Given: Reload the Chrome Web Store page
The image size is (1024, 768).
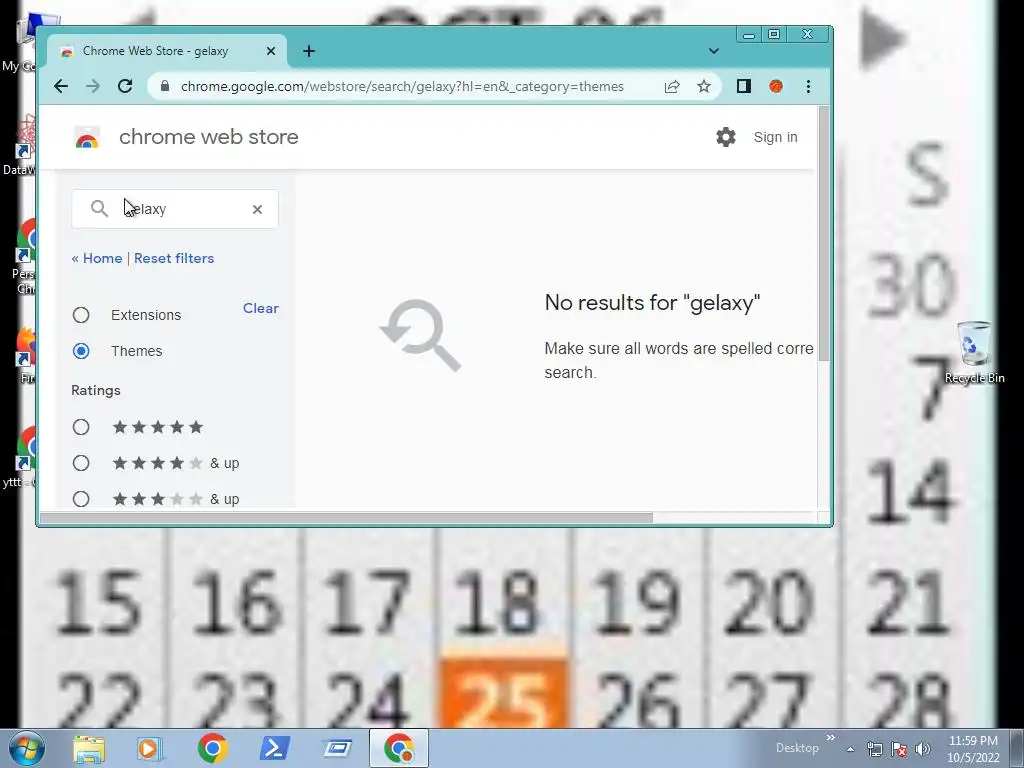Looking at the screenshot, I should click(125, 86).
